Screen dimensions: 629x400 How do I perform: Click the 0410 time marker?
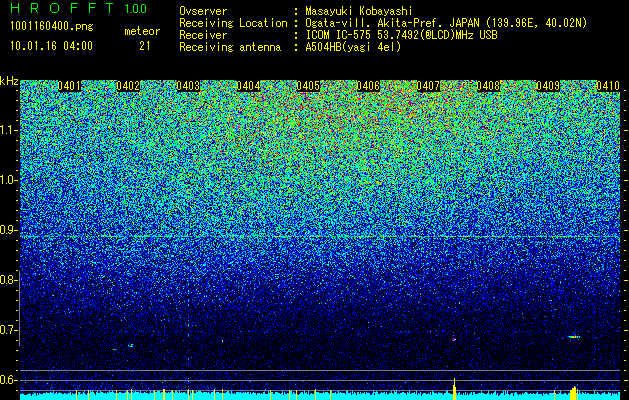(608, 86)
